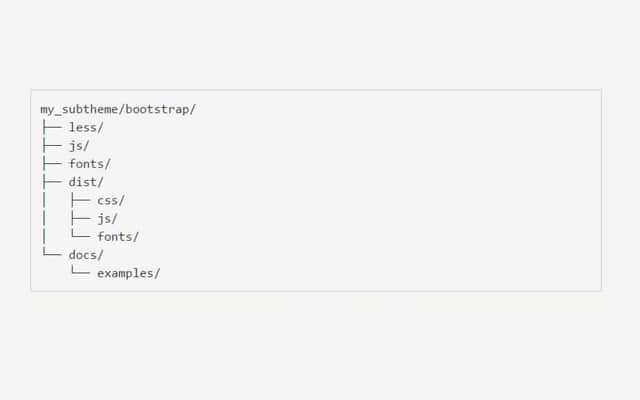Click the dist/ folder entry
This screenshot has width=640, height=400.
point(86,182)
